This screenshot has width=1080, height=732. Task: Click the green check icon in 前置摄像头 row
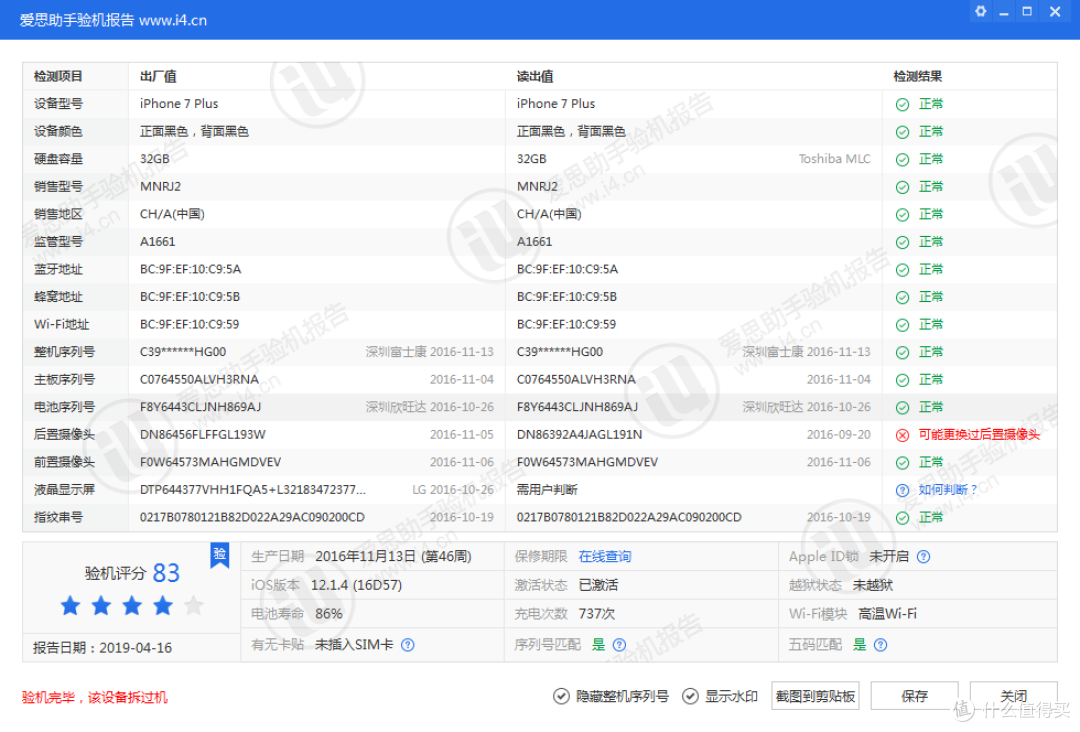[x=902, y=463]
